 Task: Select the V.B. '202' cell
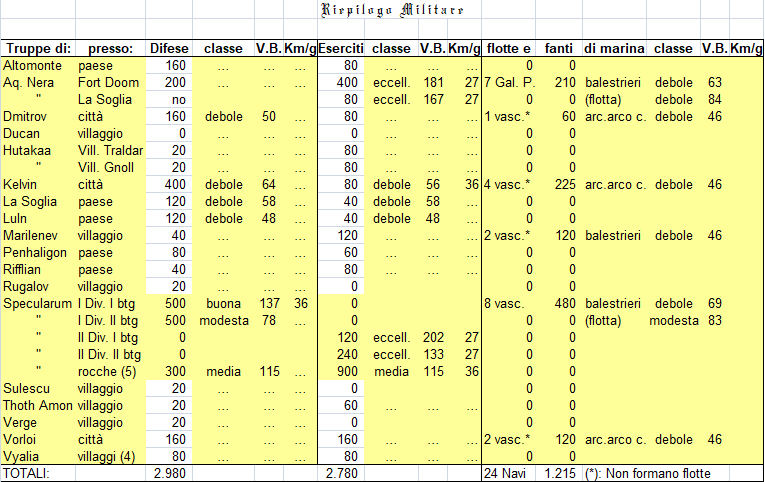[433, 338]
